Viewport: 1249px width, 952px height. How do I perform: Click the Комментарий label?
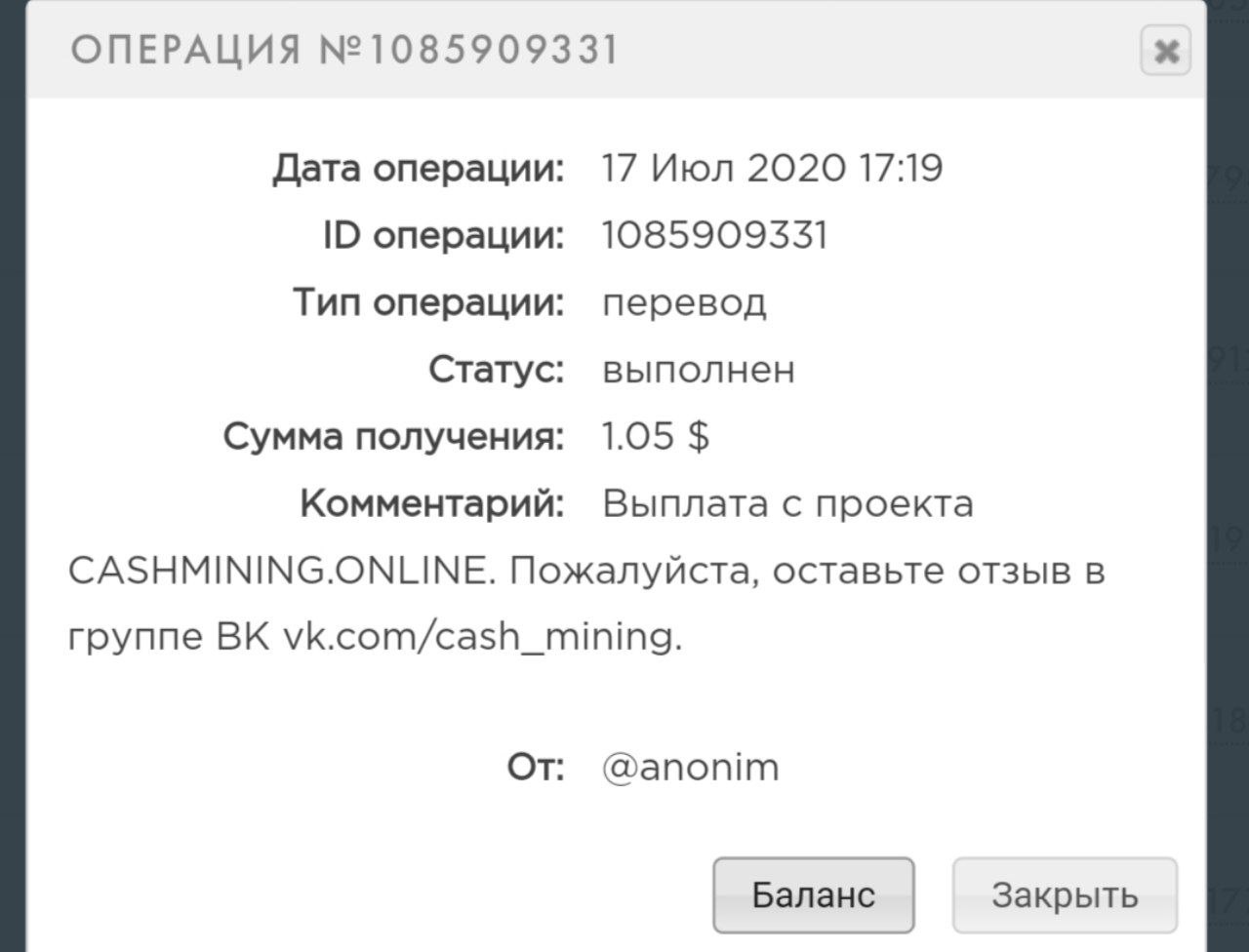point(432,503)
